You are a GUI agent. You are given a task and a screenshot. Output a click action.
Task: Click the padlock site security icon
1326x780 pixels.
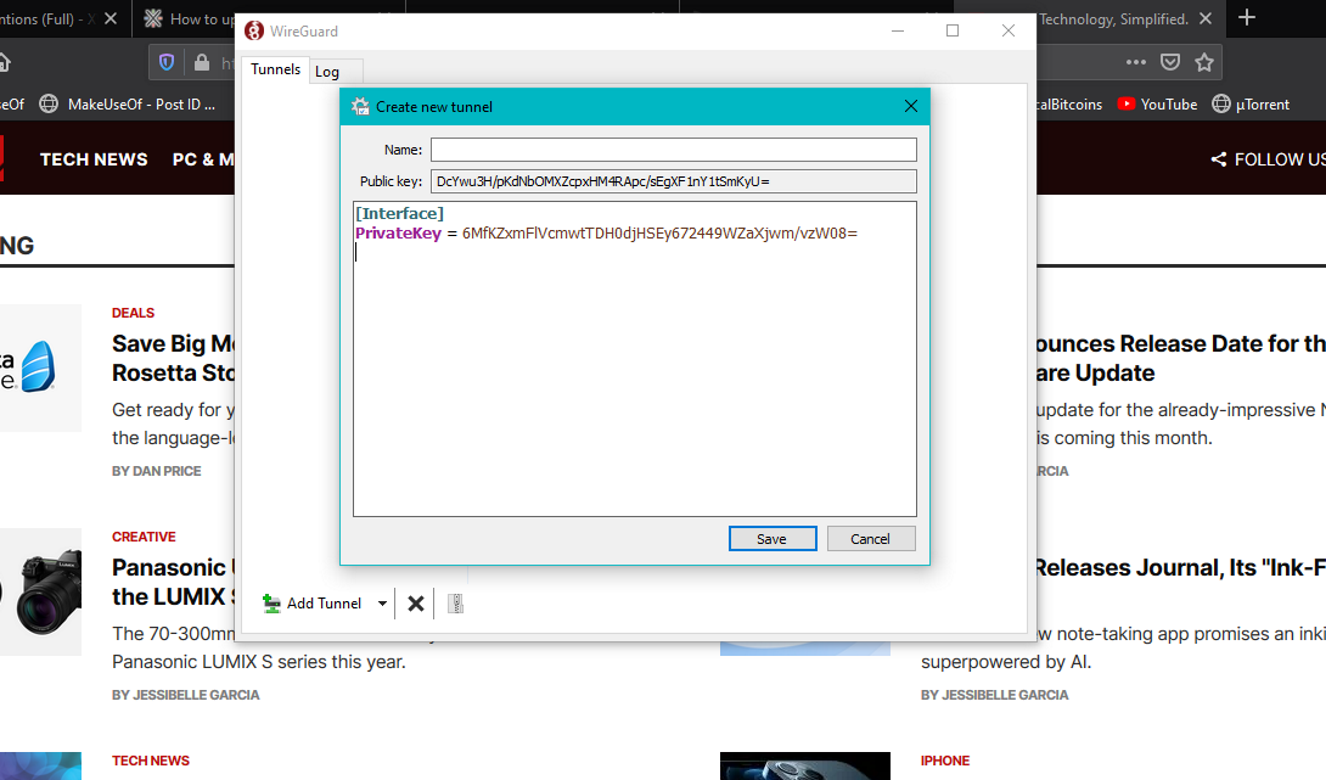[201, 62]
